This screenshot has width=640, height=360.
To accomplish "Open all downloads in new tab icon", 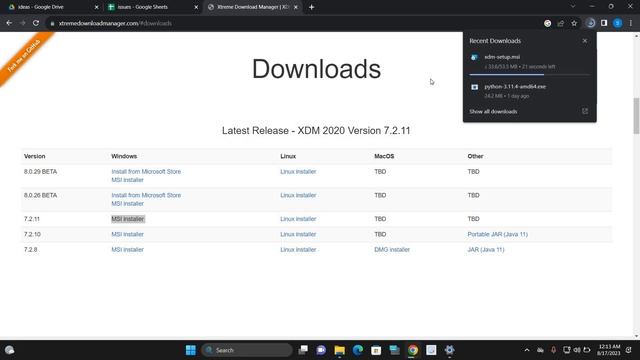I will click(585, 111).
